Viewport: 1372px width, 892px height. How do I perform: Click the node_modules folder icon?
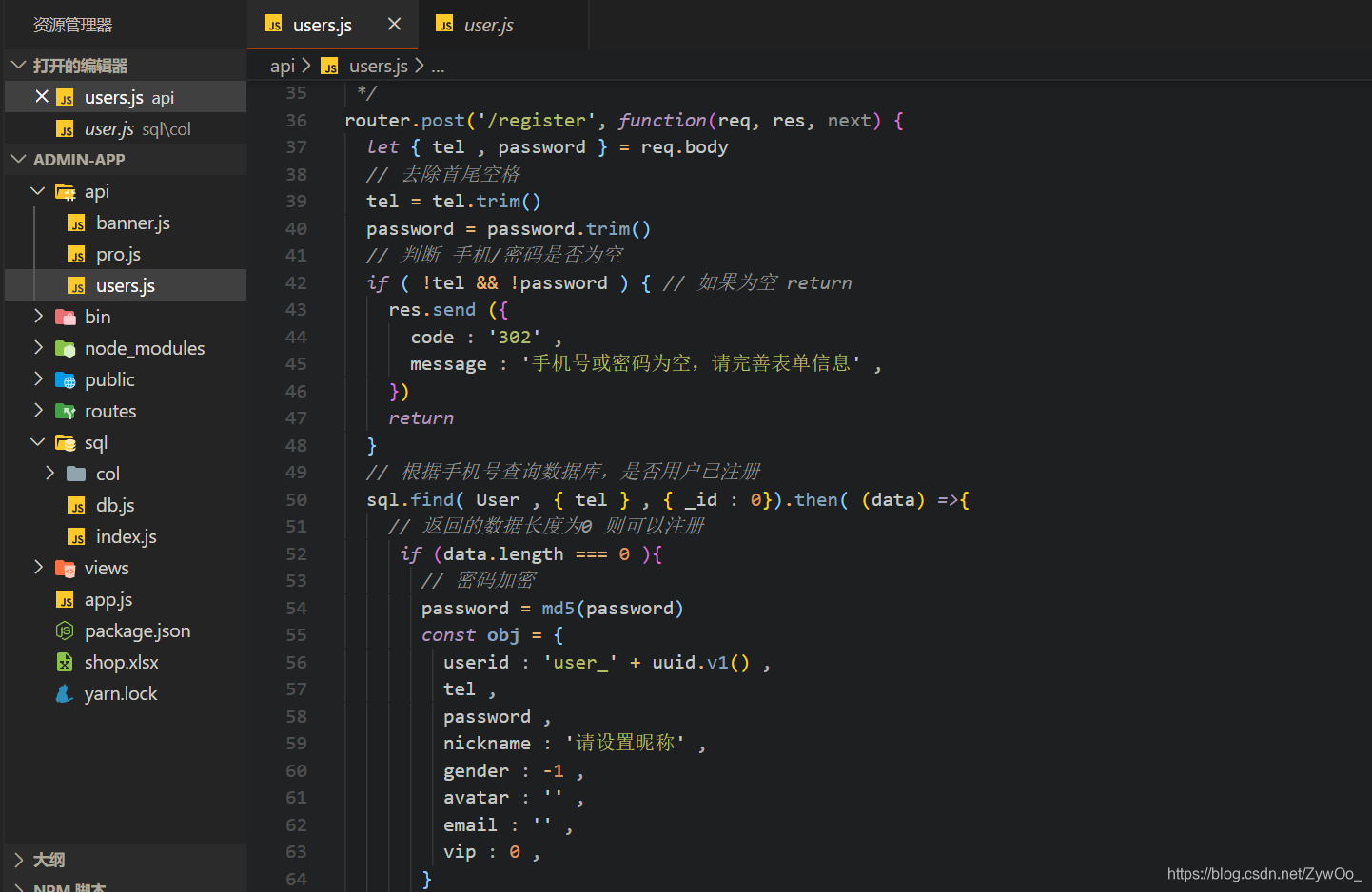tap(65, 349)
